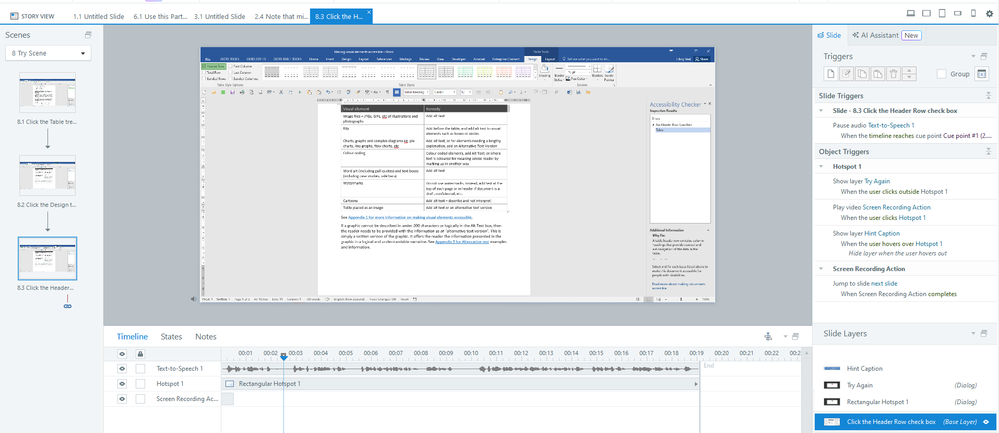Click the timeline playhead marker

tap(284, 357)
